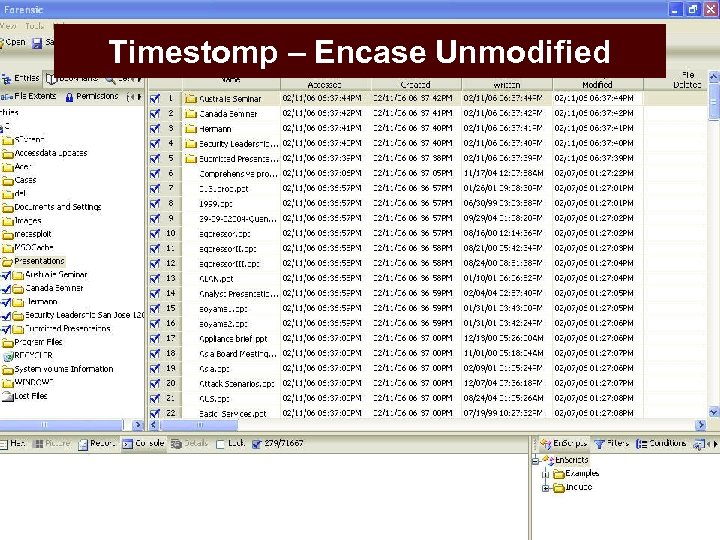Open the Conditions tab

click(x=661, y=444)
